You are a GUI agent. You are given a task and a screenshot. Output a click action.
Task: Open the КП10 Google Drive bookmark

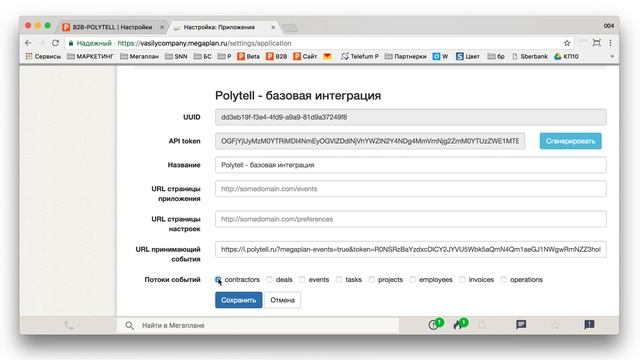567,56
